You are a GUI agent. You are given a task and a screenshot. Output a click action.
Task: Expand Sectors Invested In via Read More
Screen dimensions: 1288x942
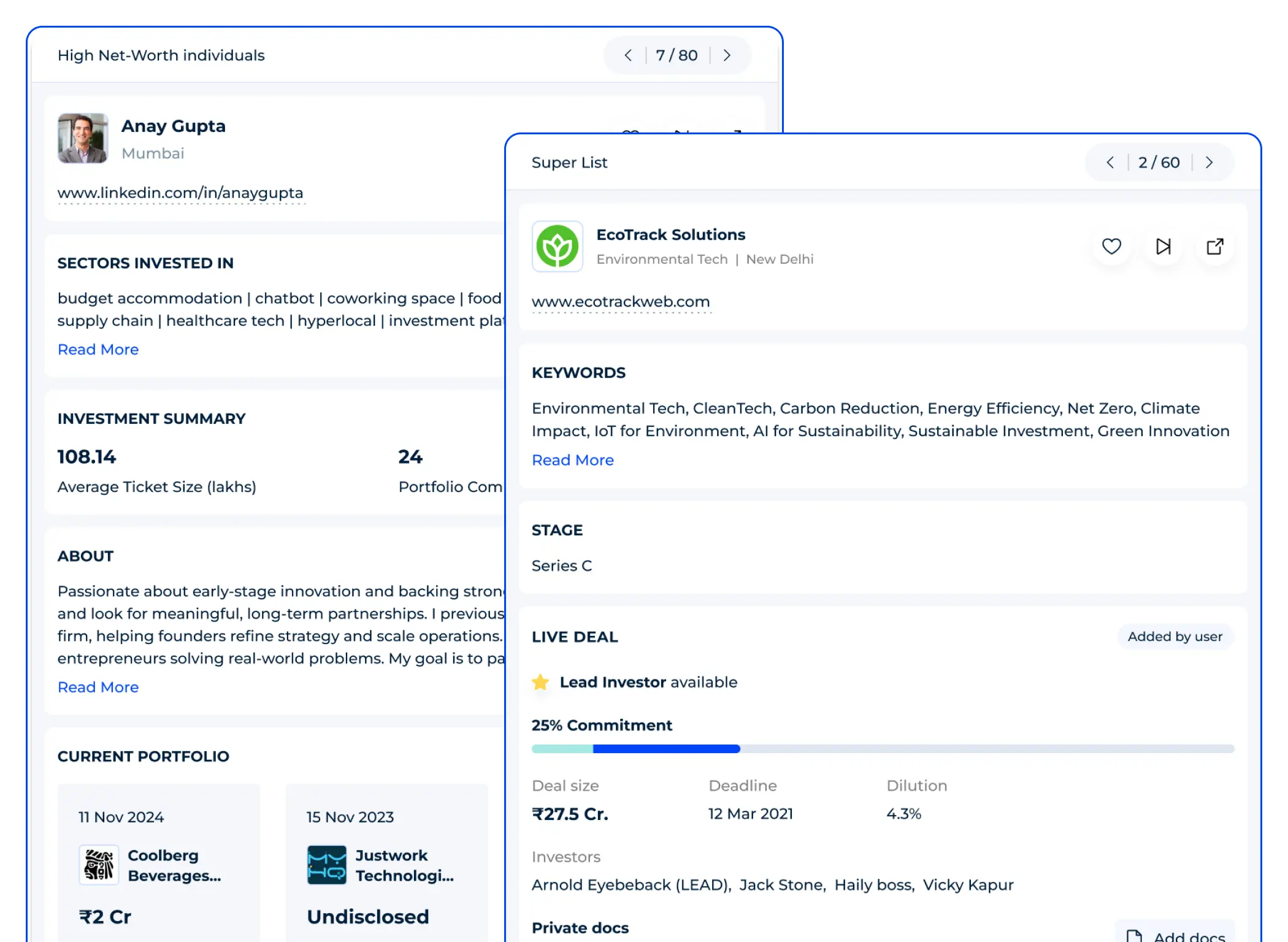[98, 350]
